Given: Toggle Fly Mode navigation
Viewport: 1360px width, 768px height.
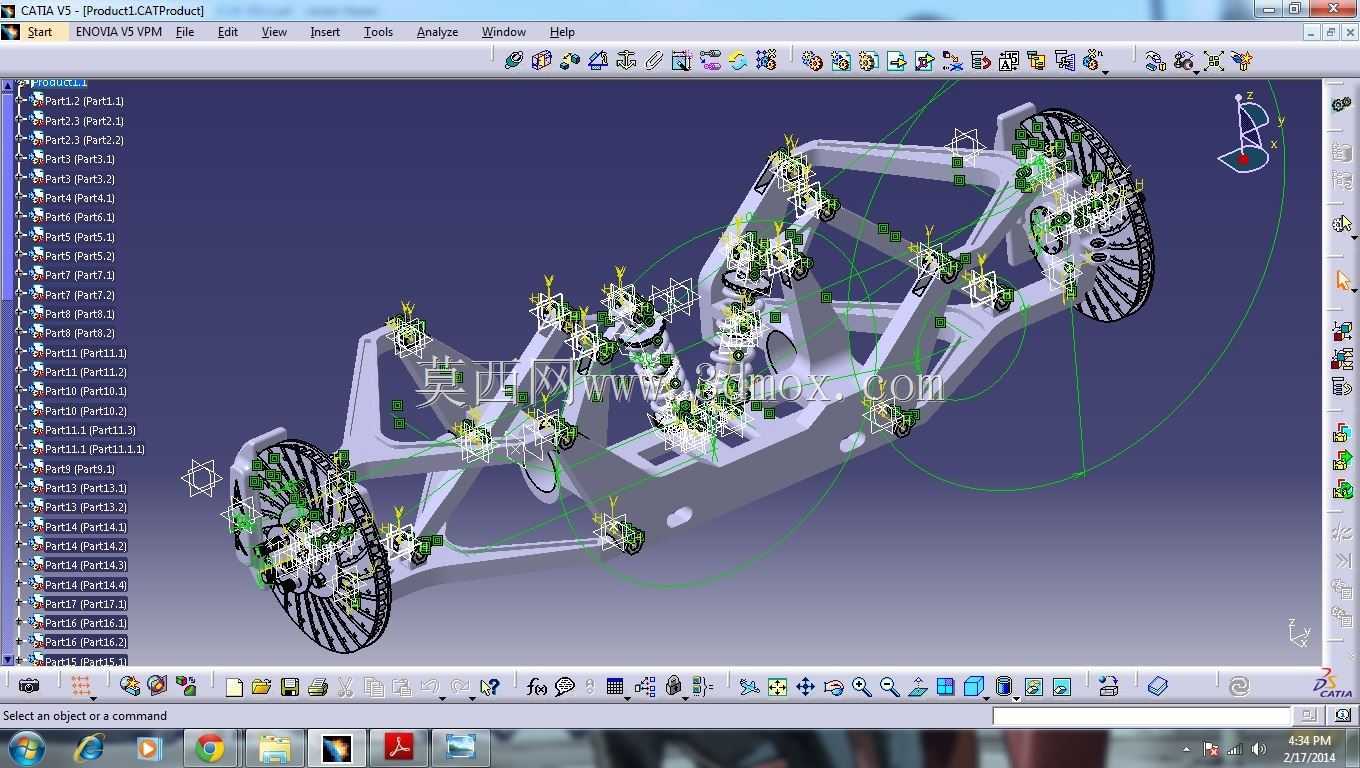Looking at the screenshot, I should point(749,686).
